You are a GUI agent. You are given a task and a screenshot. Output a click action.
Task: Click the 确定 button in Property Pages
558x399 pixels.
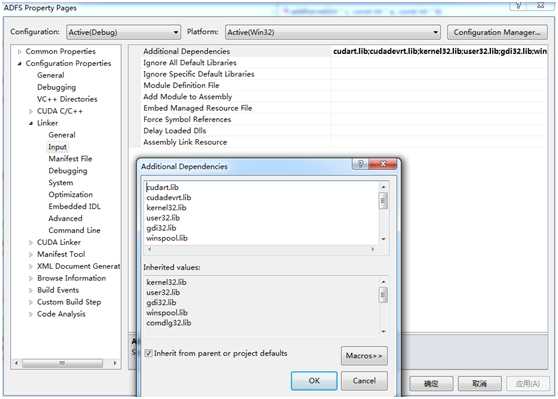[x=431, y=384]
